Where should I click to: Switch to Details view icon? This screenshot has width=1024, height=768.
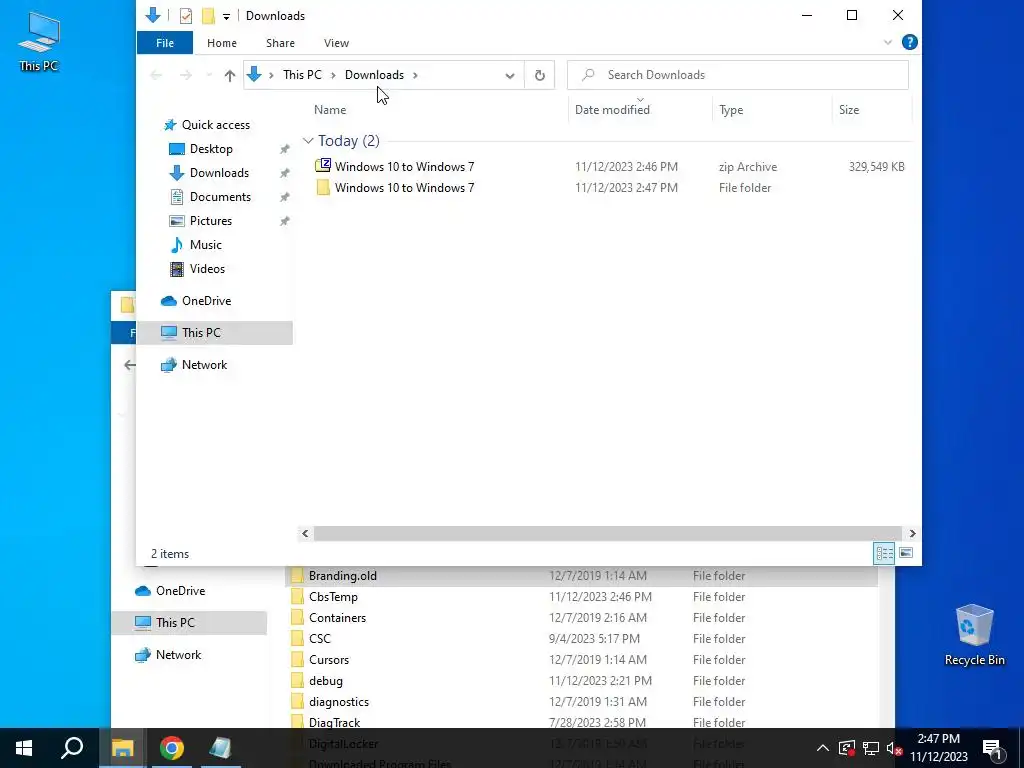(x=884, y=553)
